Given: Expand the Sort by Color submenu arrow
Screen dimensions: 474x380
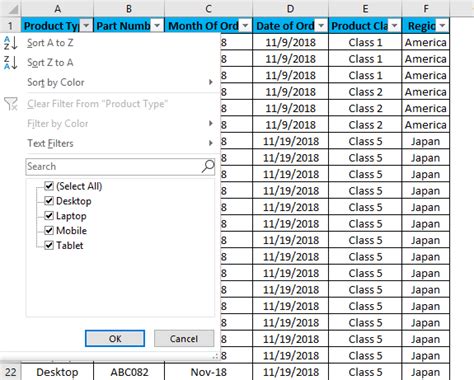Looking at the screenshot, I should 210,82.
